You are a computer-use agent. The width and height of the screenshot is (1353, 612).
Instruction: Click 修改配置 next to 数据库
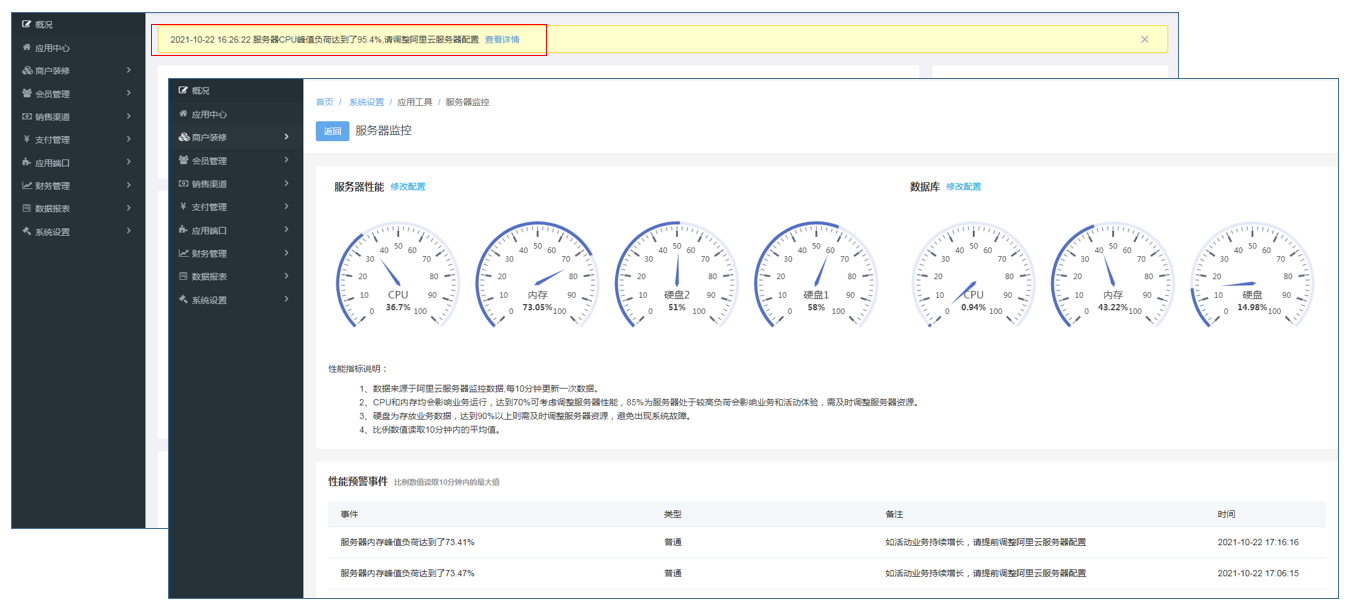coord(964,187)
